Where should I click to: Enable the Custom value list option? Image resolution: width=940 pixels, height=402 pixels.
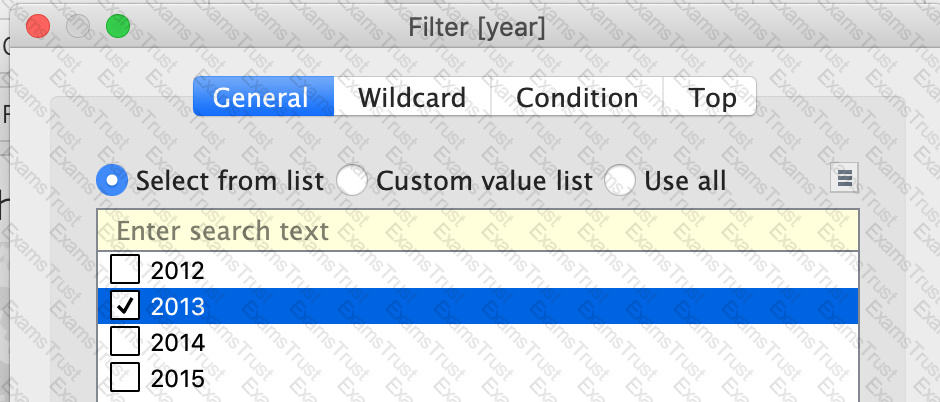coord(351,180)
